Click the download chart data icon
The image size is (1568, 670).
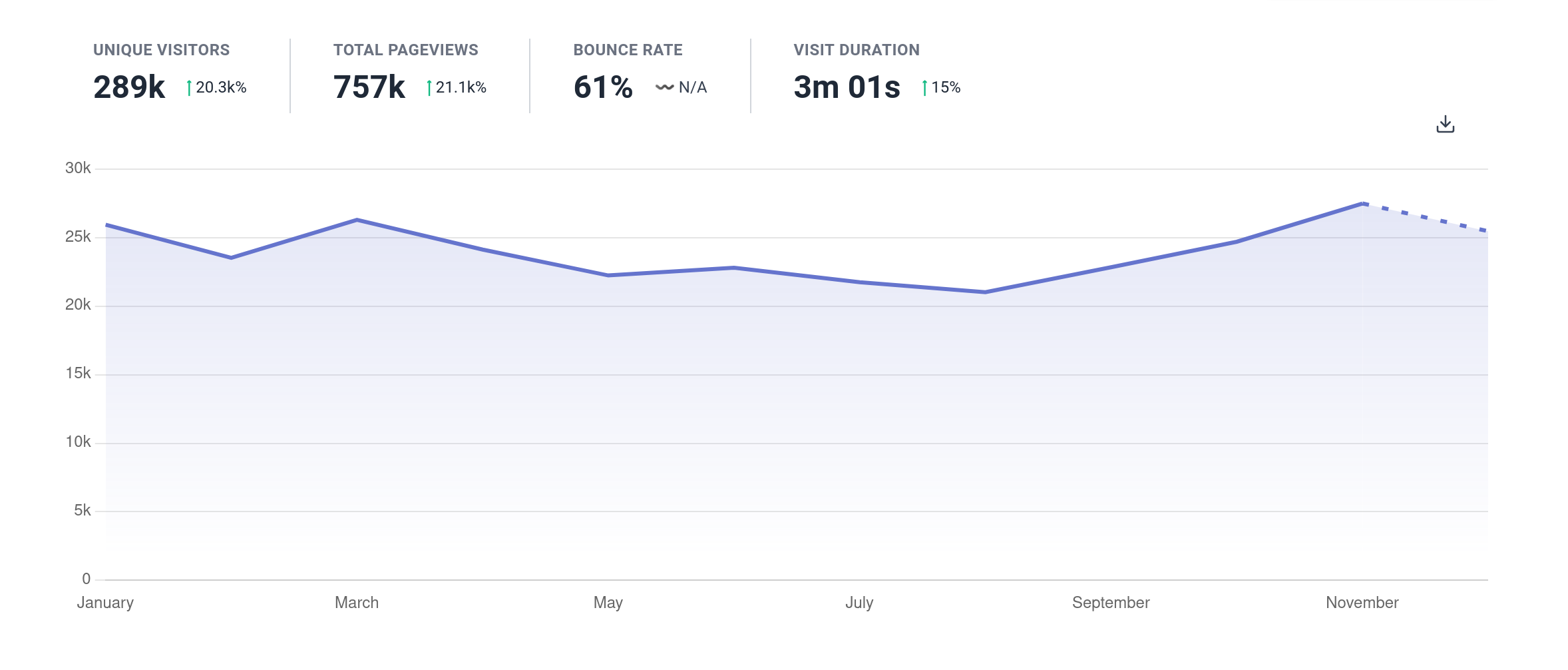1445,125
